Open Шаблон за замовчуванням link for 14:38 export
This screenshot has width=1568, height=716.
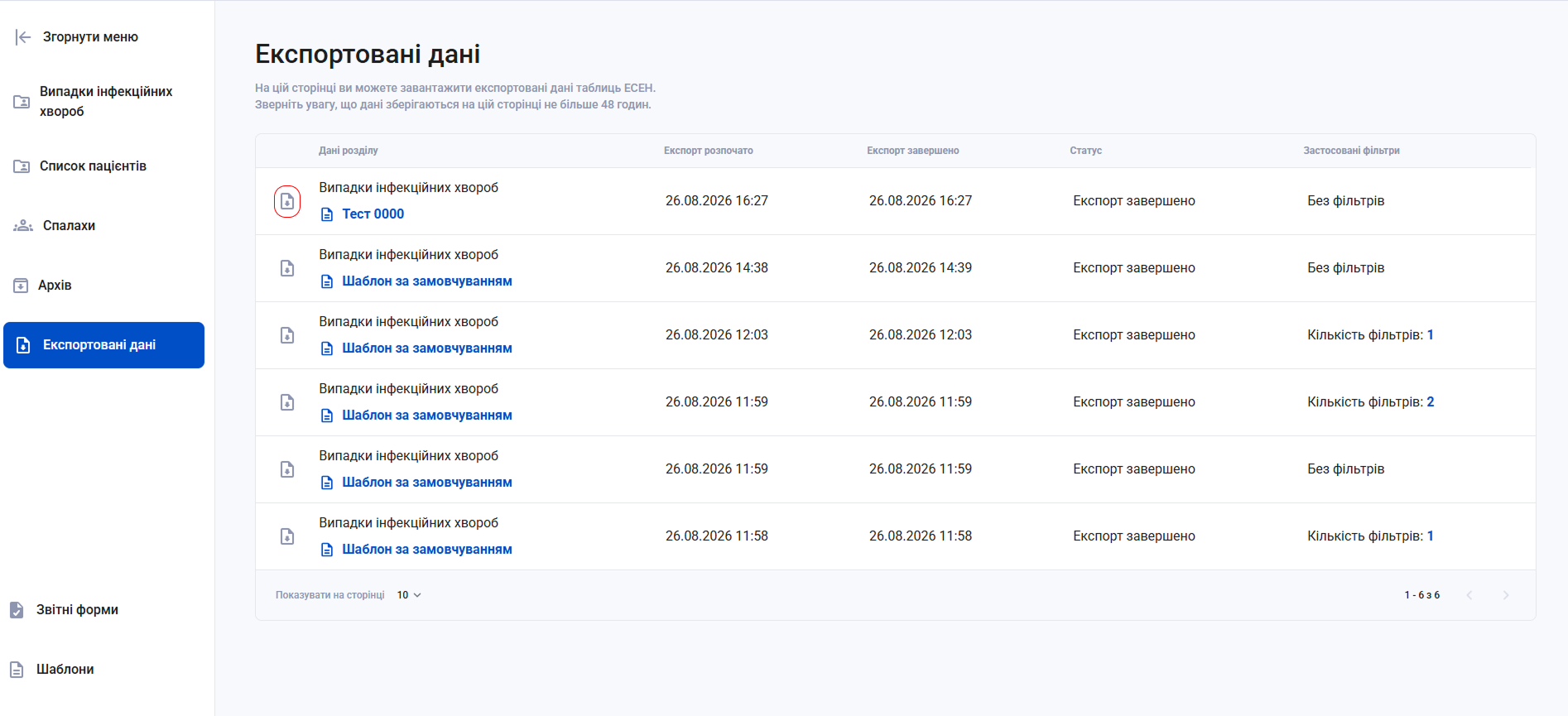coord(427,281)
